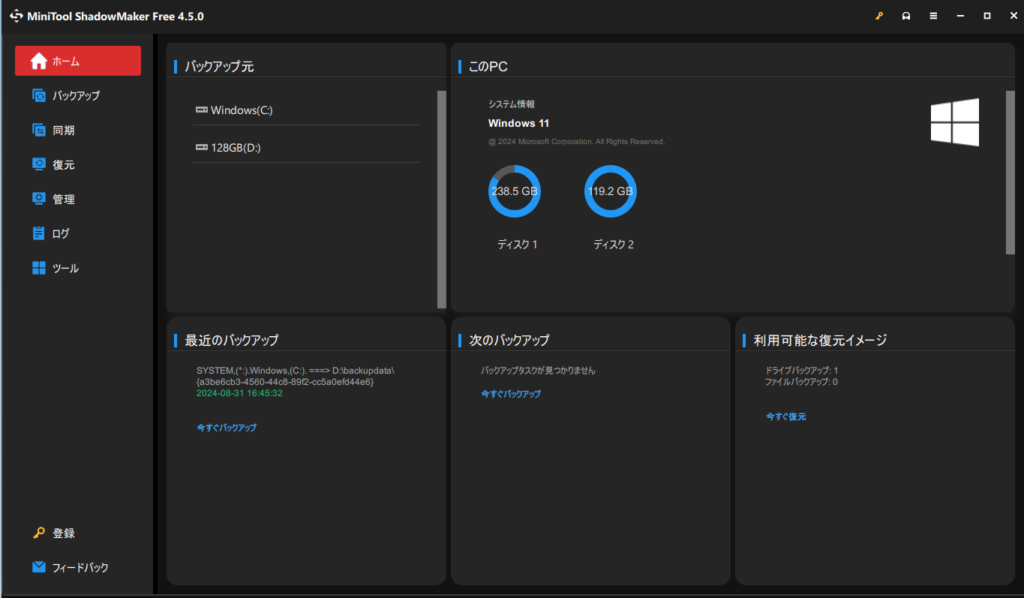Click 今すぐバックアップ under 最近のバックアップ

click(x=226, y=427)
